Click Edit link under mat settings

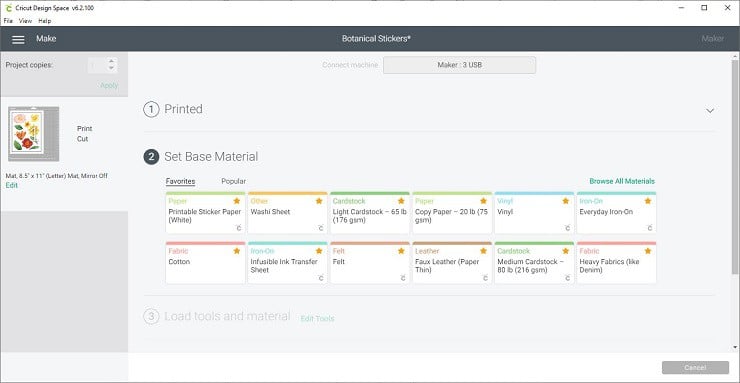click(x=11, y=185)
